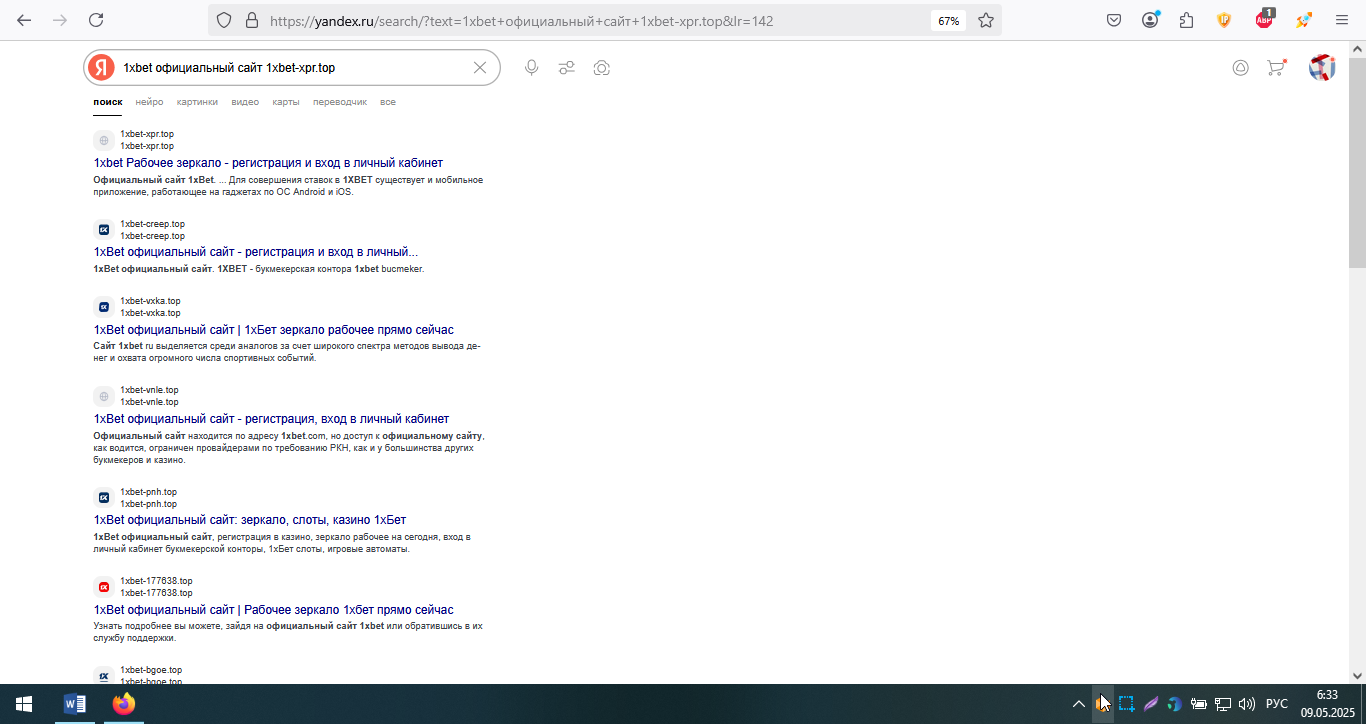Switch the РУС keyboard language
Image resolution: width=1366 pixels, height=724 pixels.
pos(1277,704)
